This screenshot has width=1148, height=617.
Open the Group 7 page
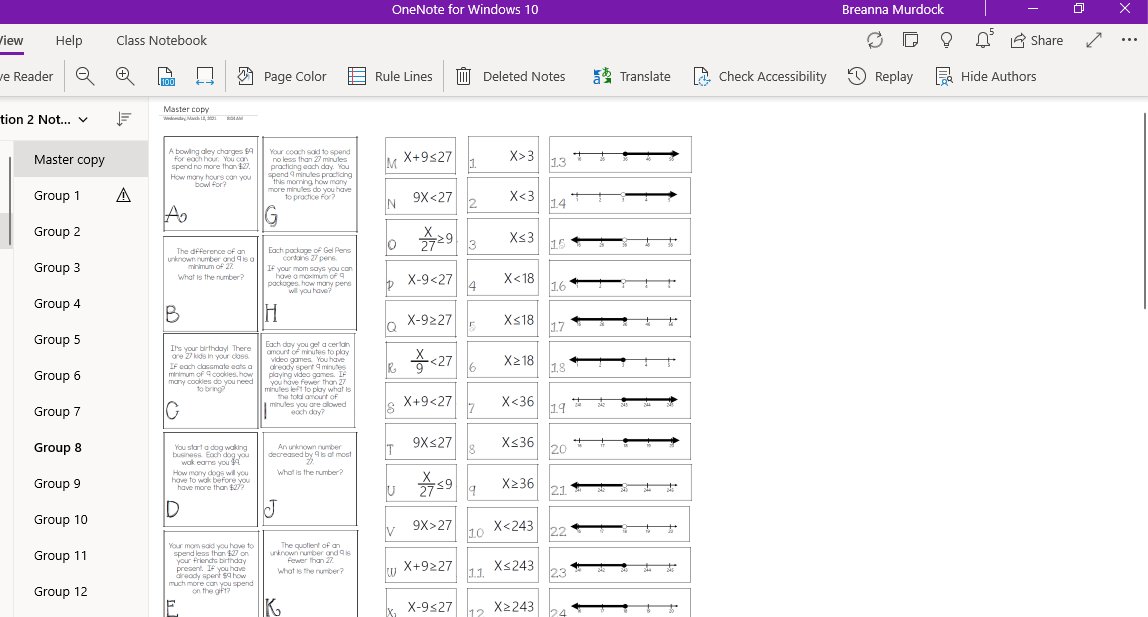tap(81, 411)
